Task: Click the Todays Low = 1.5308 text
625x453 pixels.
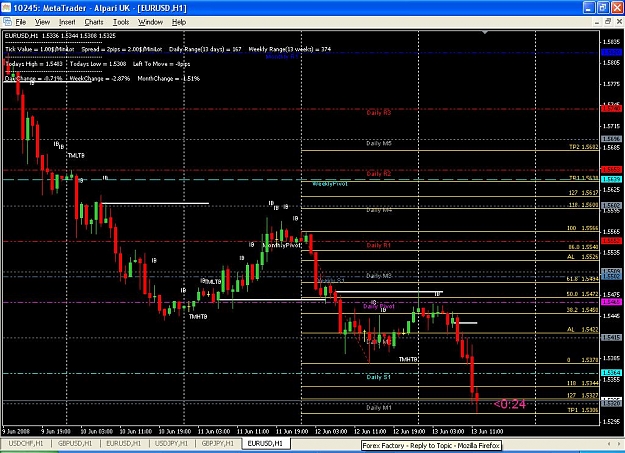Action: [x=98, y=64]
